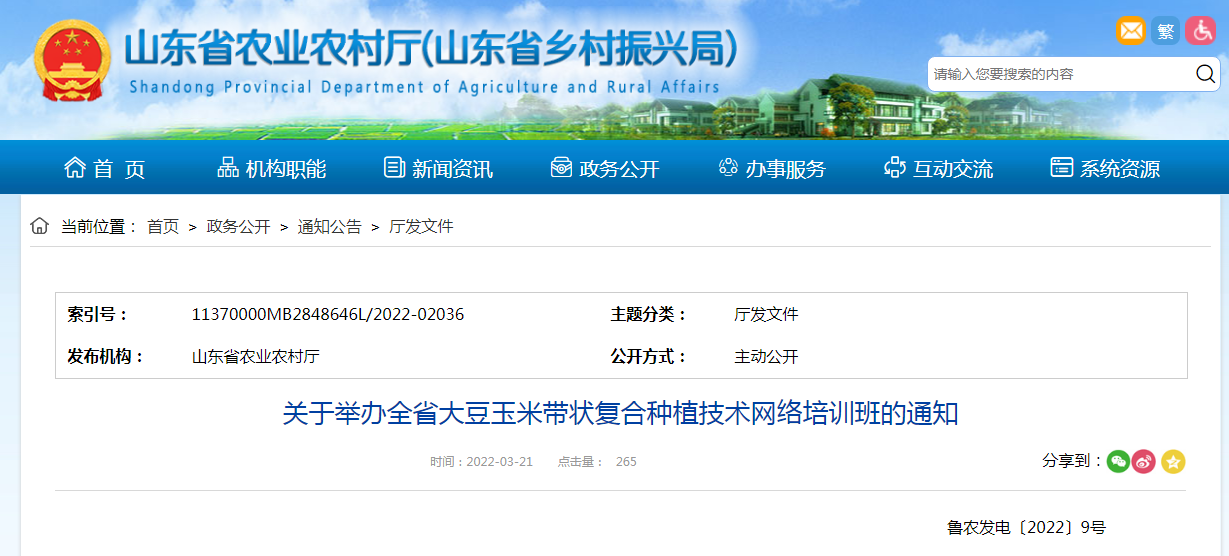Screen dimensions: 1229x556
Task: Open 系统资源 navigation menu
Action: (x=1105, y=169)
